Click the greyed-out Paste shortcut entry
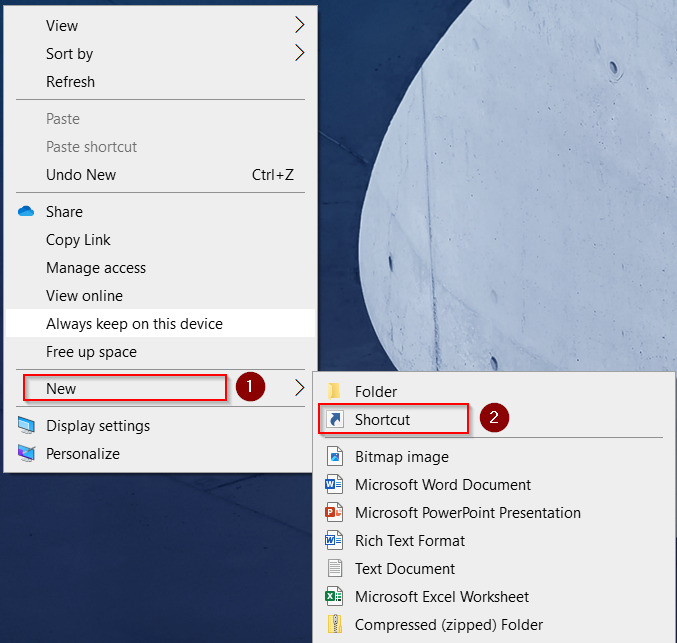 [x=161, y=147]
